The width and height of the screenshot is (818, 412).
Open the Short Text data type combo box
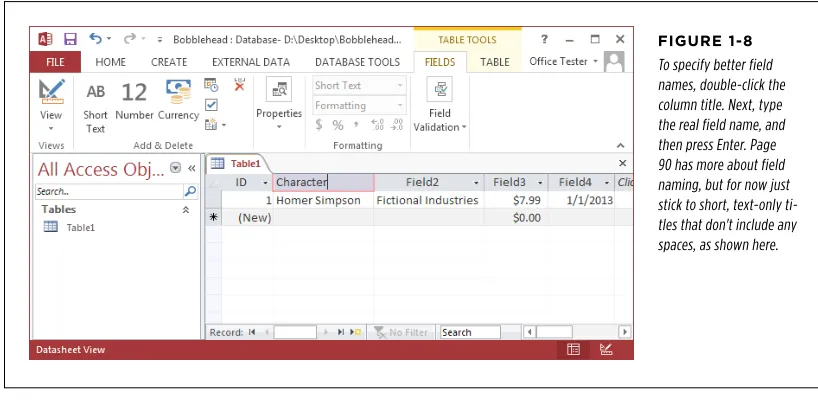359,86
